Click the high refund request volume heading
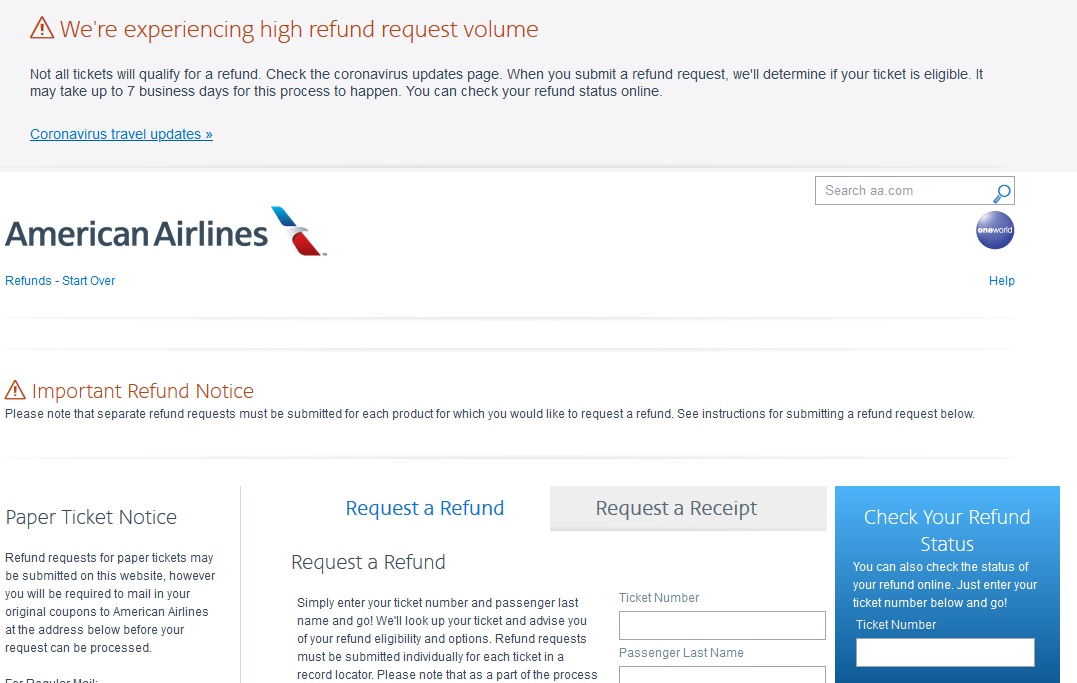Viewport: 1077px width, 683px height. (299, 29)
